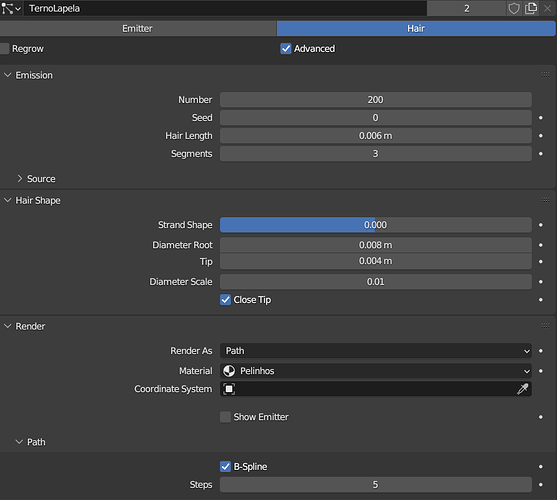This screenshot has height=500, width=557.
Task: Click the eyedropper in Coordinate System field
Action: (523, 389)
